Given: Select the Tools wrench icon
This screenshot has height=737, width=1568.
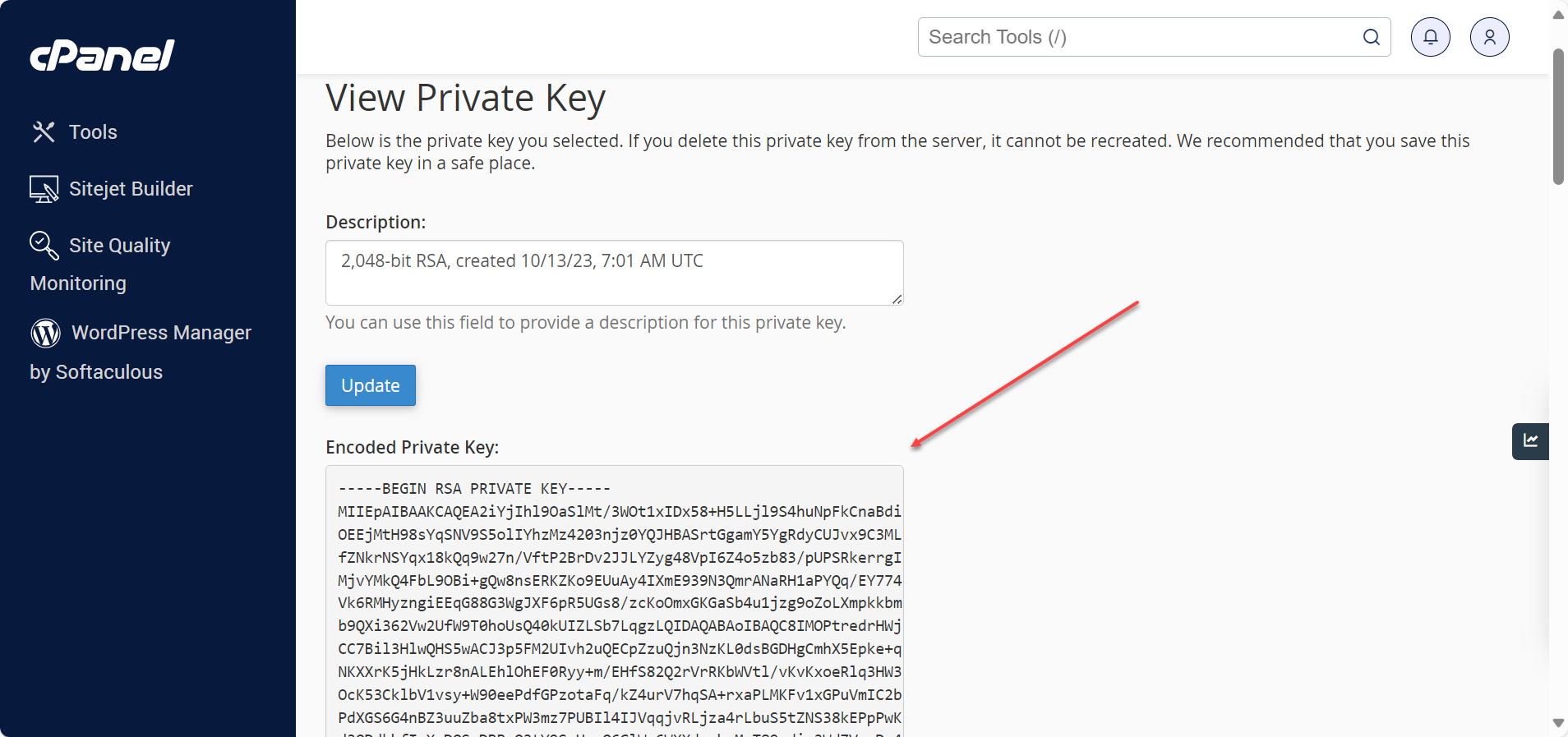Looking at the screenshot, I should click(x=44, y=131).
